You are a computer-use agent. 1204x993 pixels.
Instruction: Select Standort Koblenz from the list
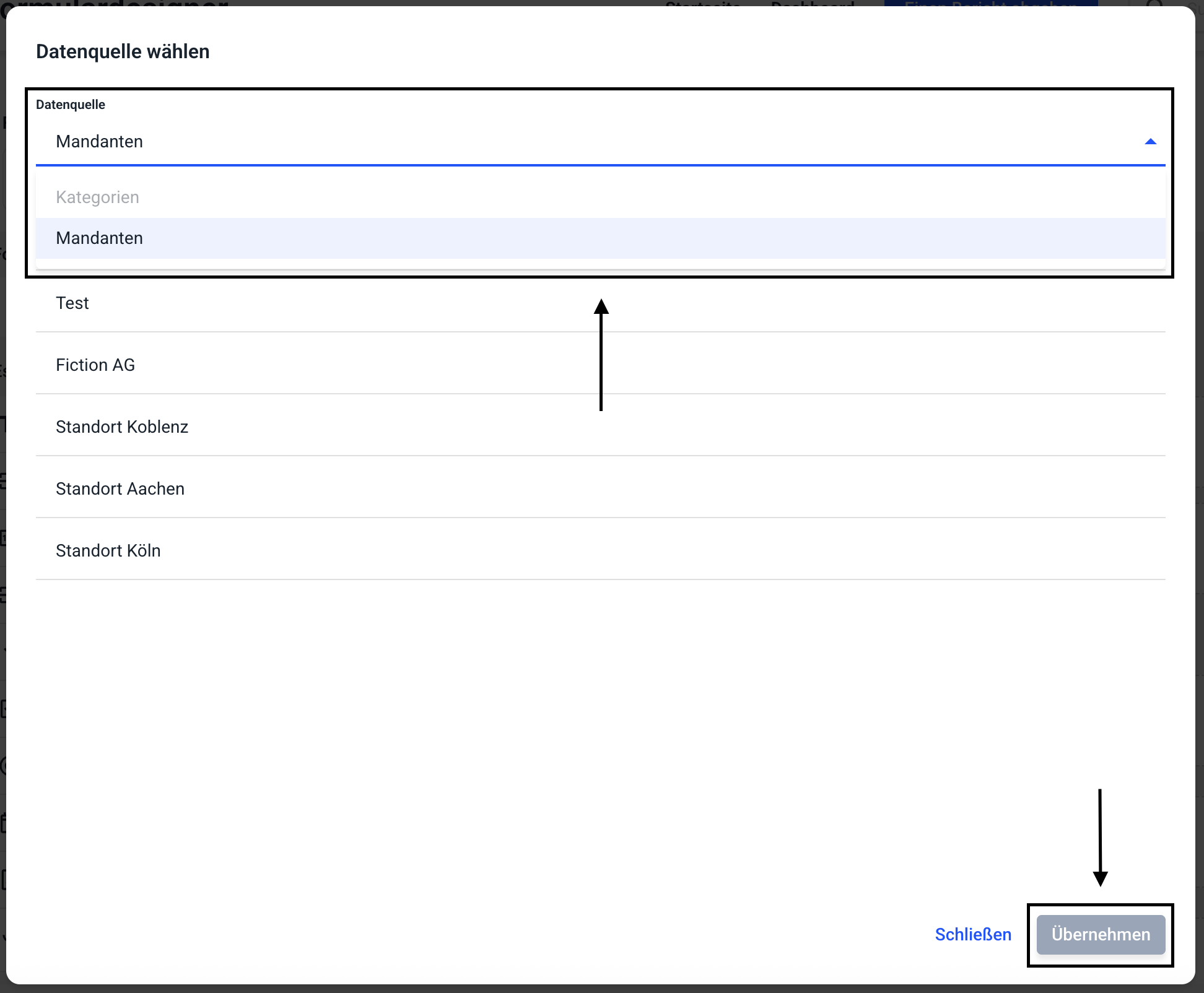[x=122, y=427]
